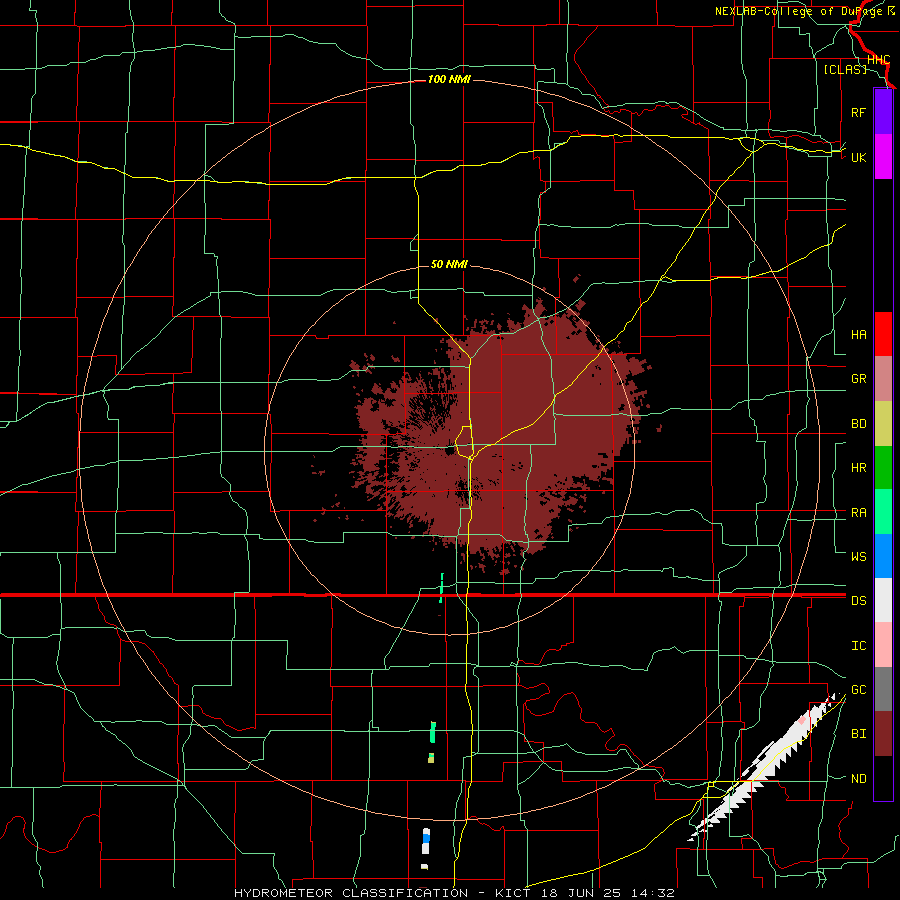Click the DS dry snow white swatch

click(883, 600)
